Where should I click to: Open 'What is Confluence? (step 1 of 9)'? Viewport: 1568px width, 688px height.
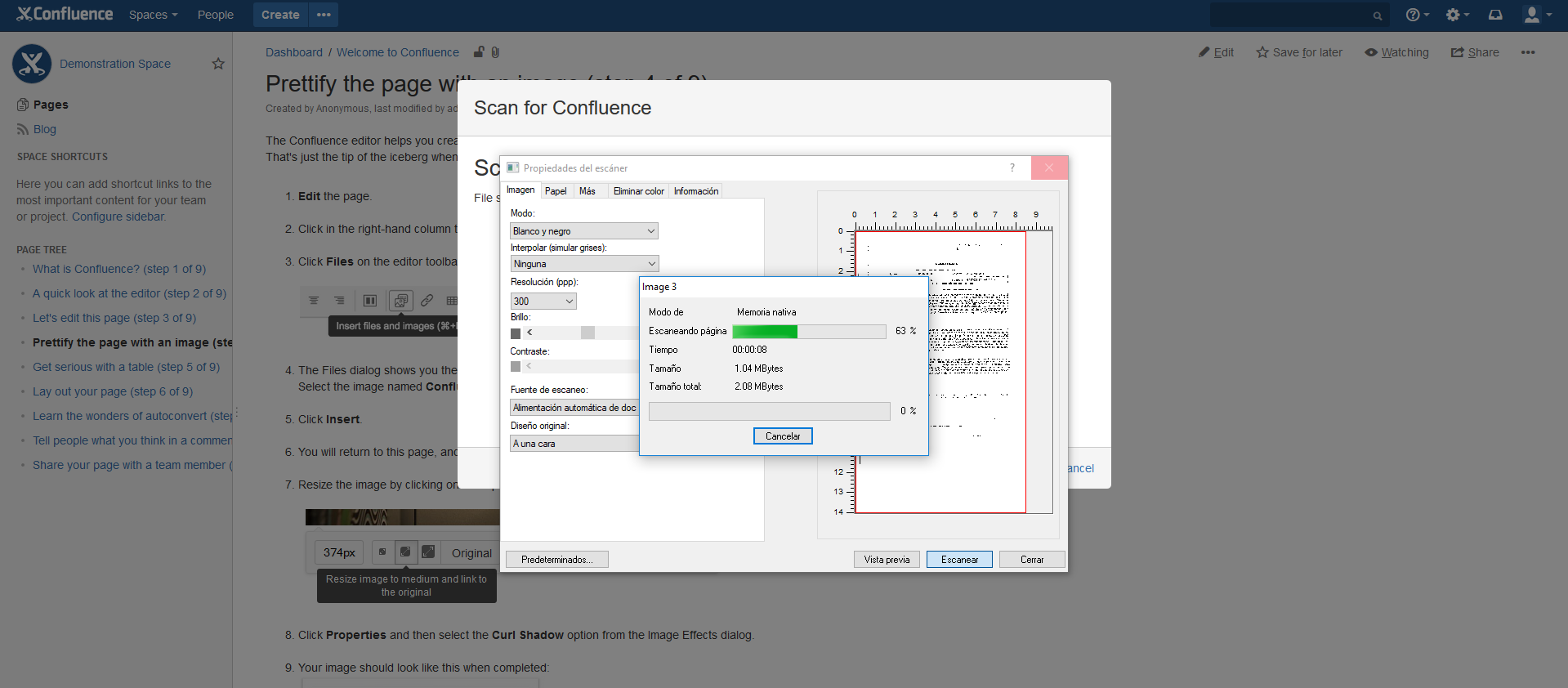coord(119,269)
